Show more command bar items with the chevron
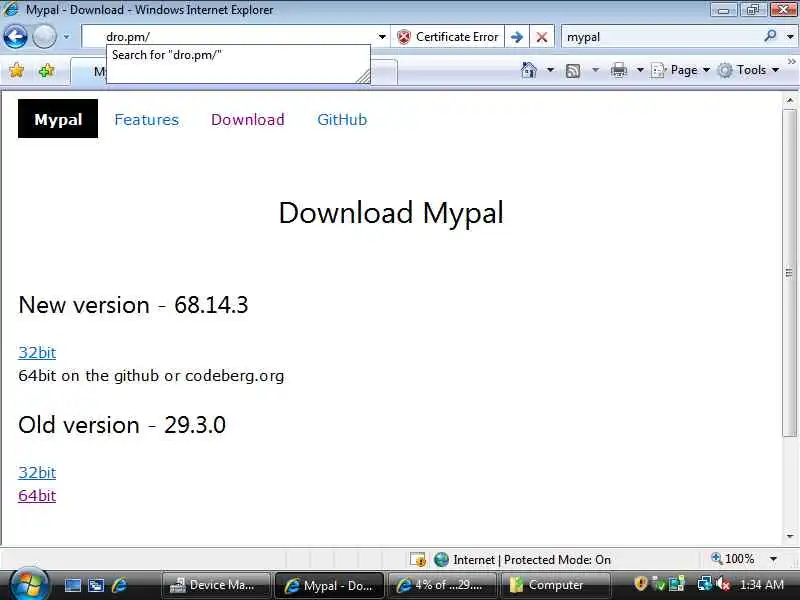Image resolution: width=800 pixels, height=600 pixels. (x=791, y=61)
